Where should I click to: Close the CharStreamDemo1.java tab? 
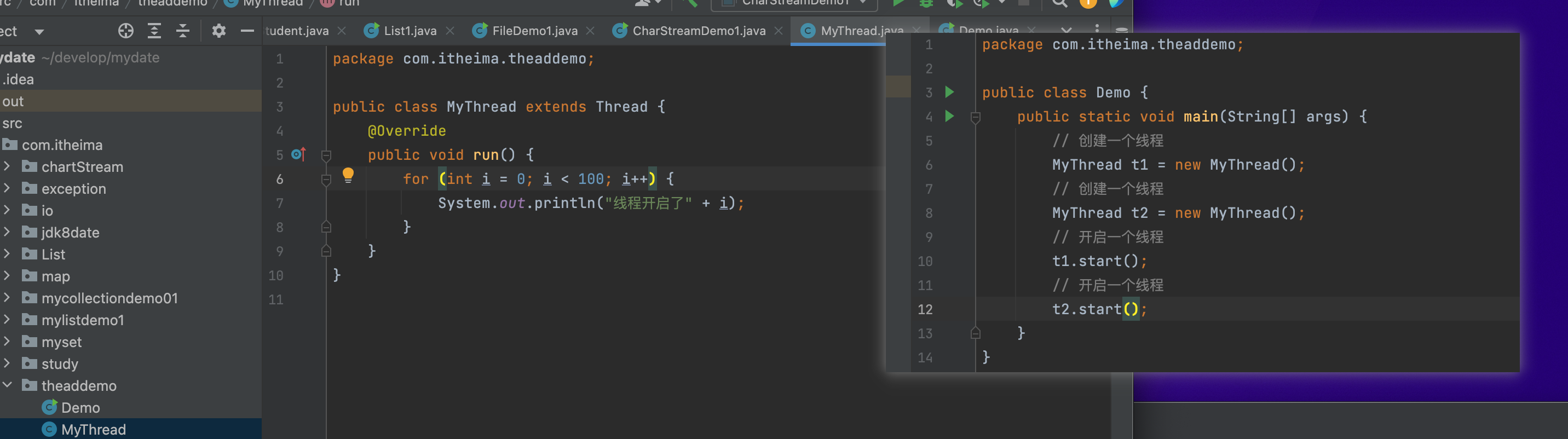(x=779, y=31)
